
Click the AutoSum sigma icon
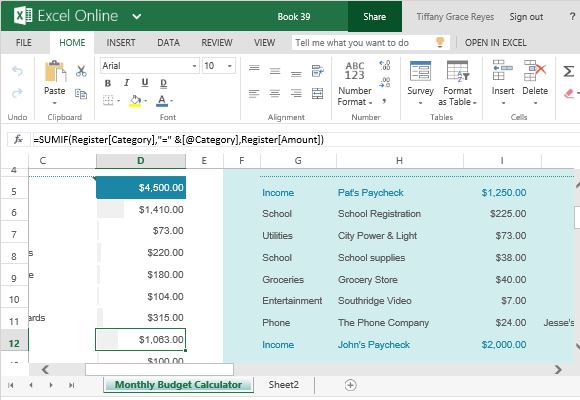click(x=569, y=71)
